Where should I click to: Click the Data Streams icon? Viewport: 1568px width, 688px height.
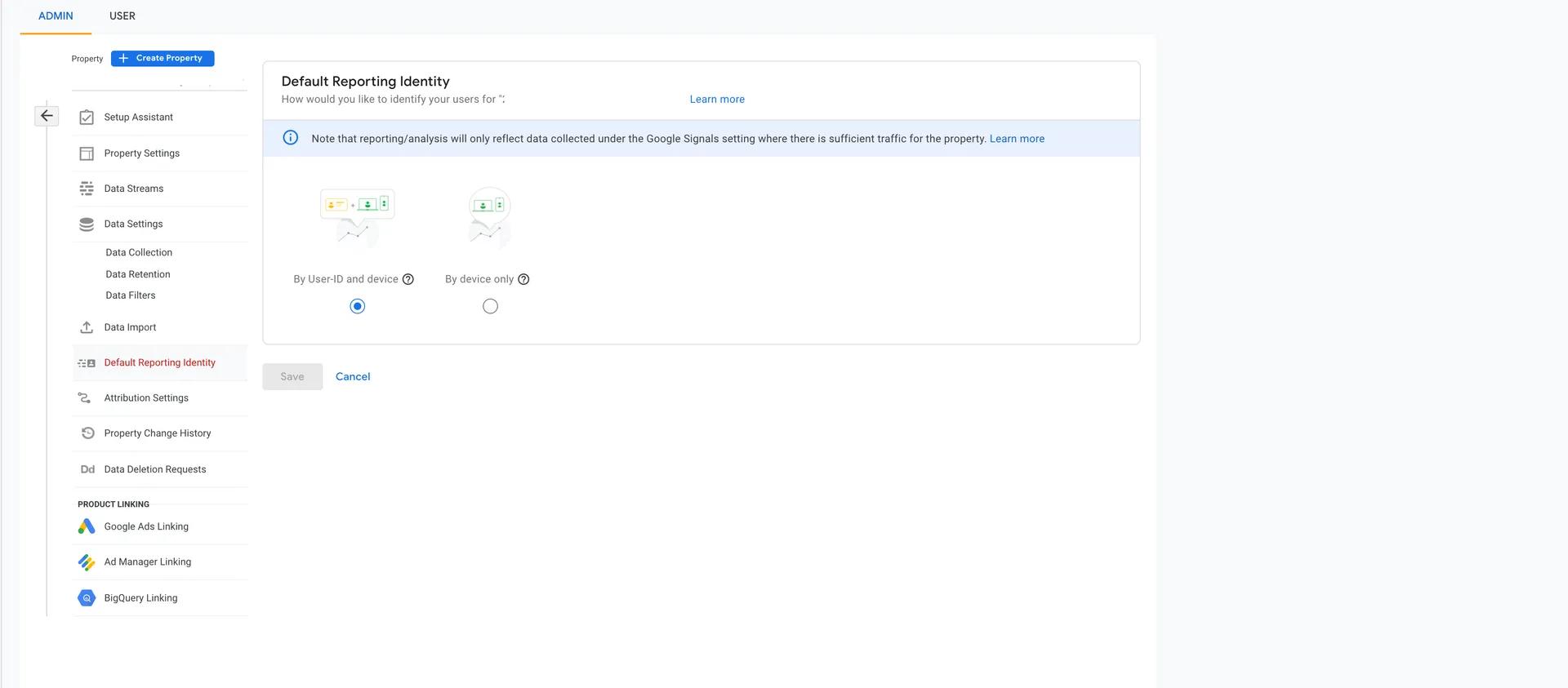point(87,189)
